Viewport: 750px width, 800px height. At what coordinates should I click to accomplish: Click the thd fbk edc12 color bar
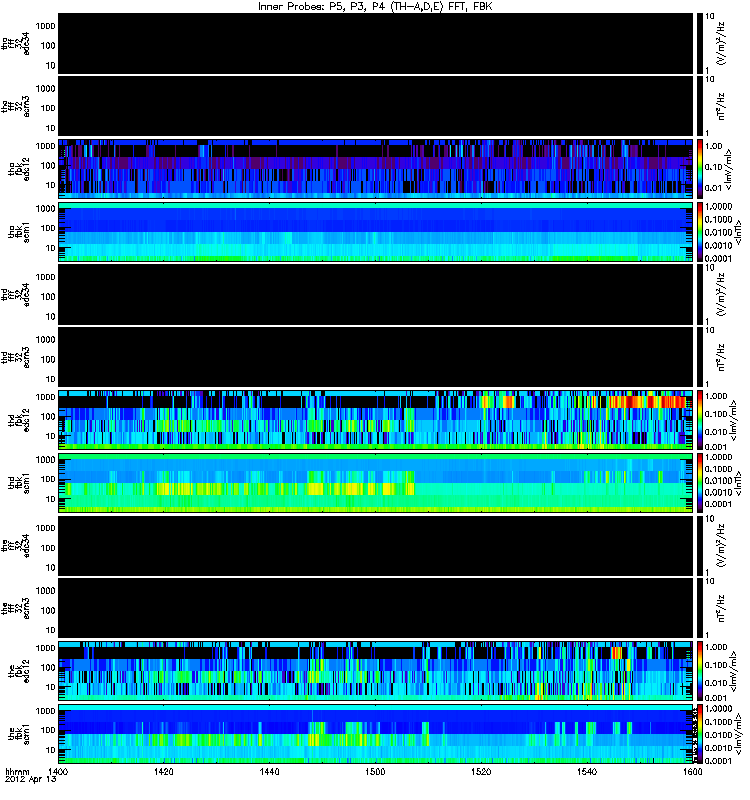pyautogui.click(x=700, y=420)
